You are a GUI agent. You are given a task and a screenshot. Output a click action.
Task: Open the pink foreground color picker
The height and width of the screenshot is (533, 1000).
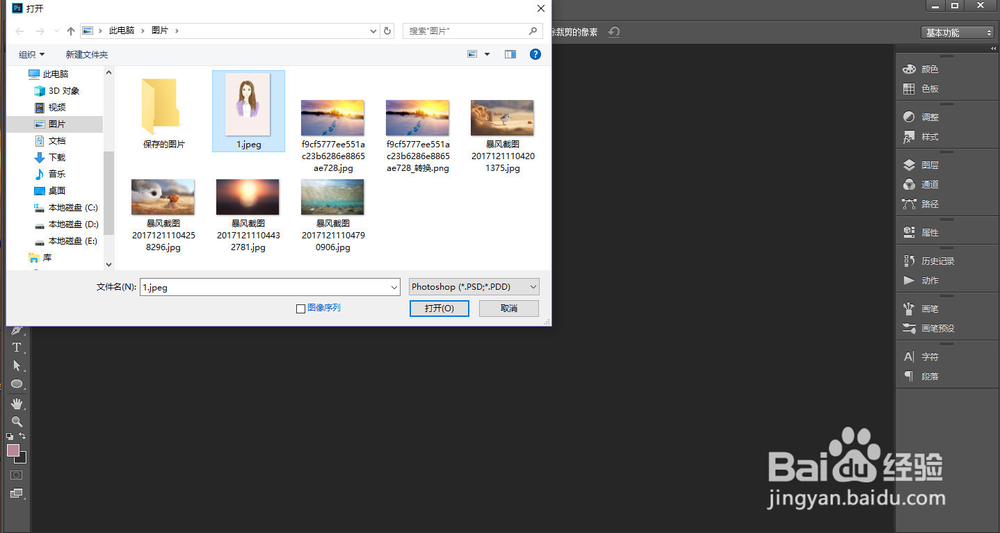coord(13,450)
